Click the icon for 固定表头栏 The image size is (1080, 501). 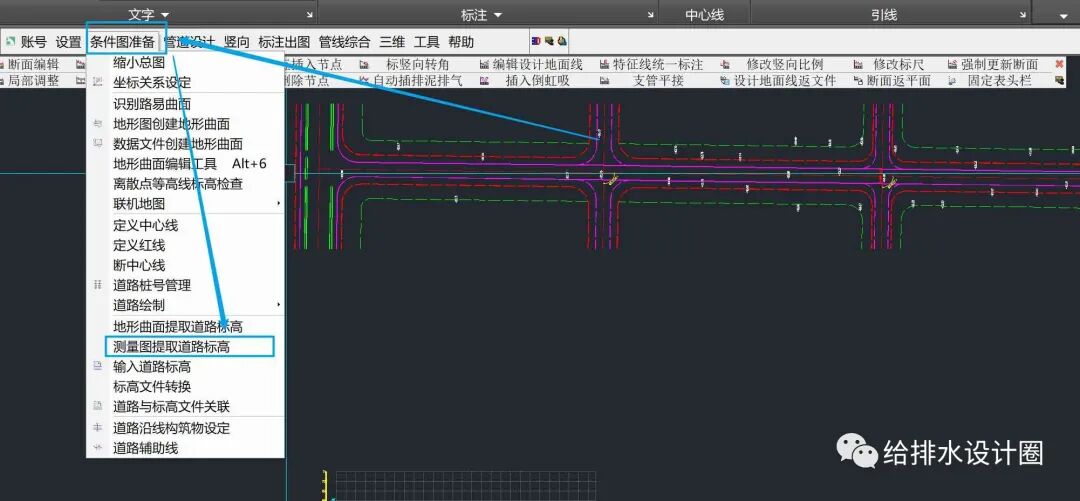click(953, 81)
